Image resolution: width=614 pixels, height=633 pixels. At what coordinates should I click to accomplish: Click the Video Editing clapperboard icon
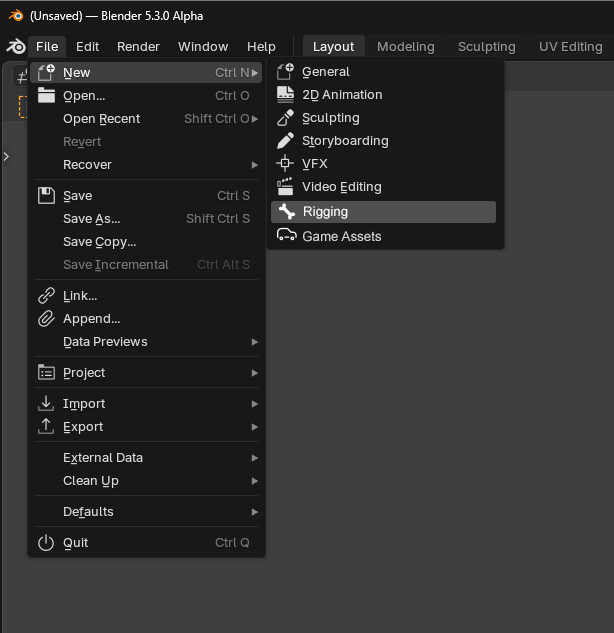click(285, 187)
